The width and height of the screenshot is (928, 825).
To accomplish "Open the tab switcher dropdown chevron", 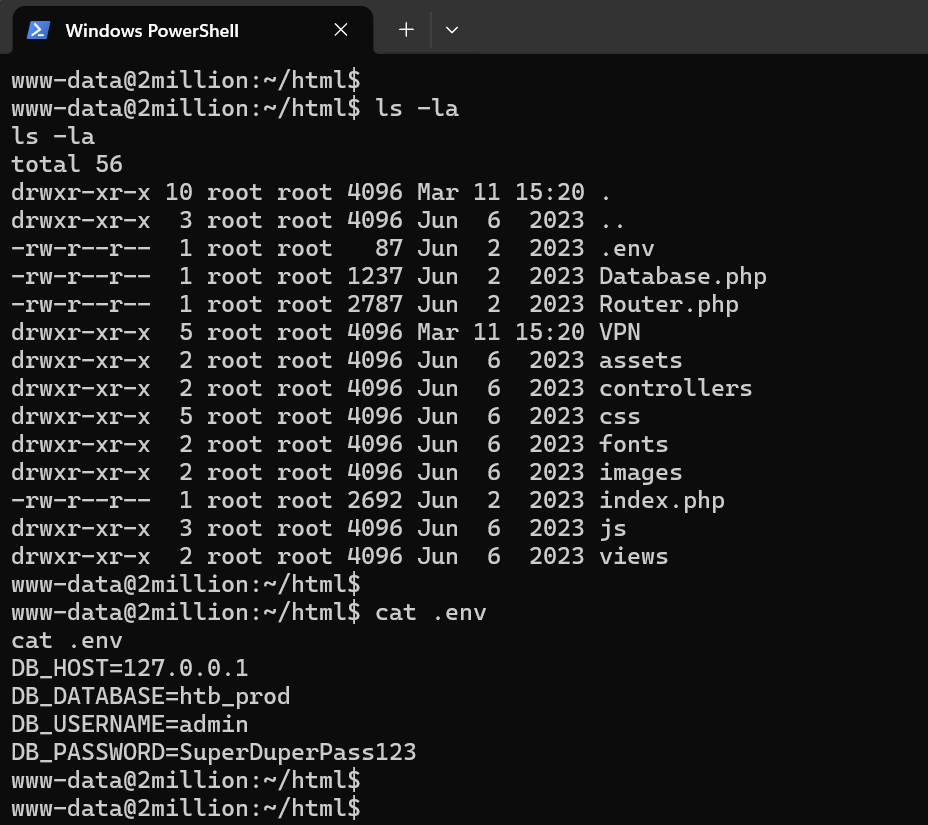I will [x=452, y=30].
